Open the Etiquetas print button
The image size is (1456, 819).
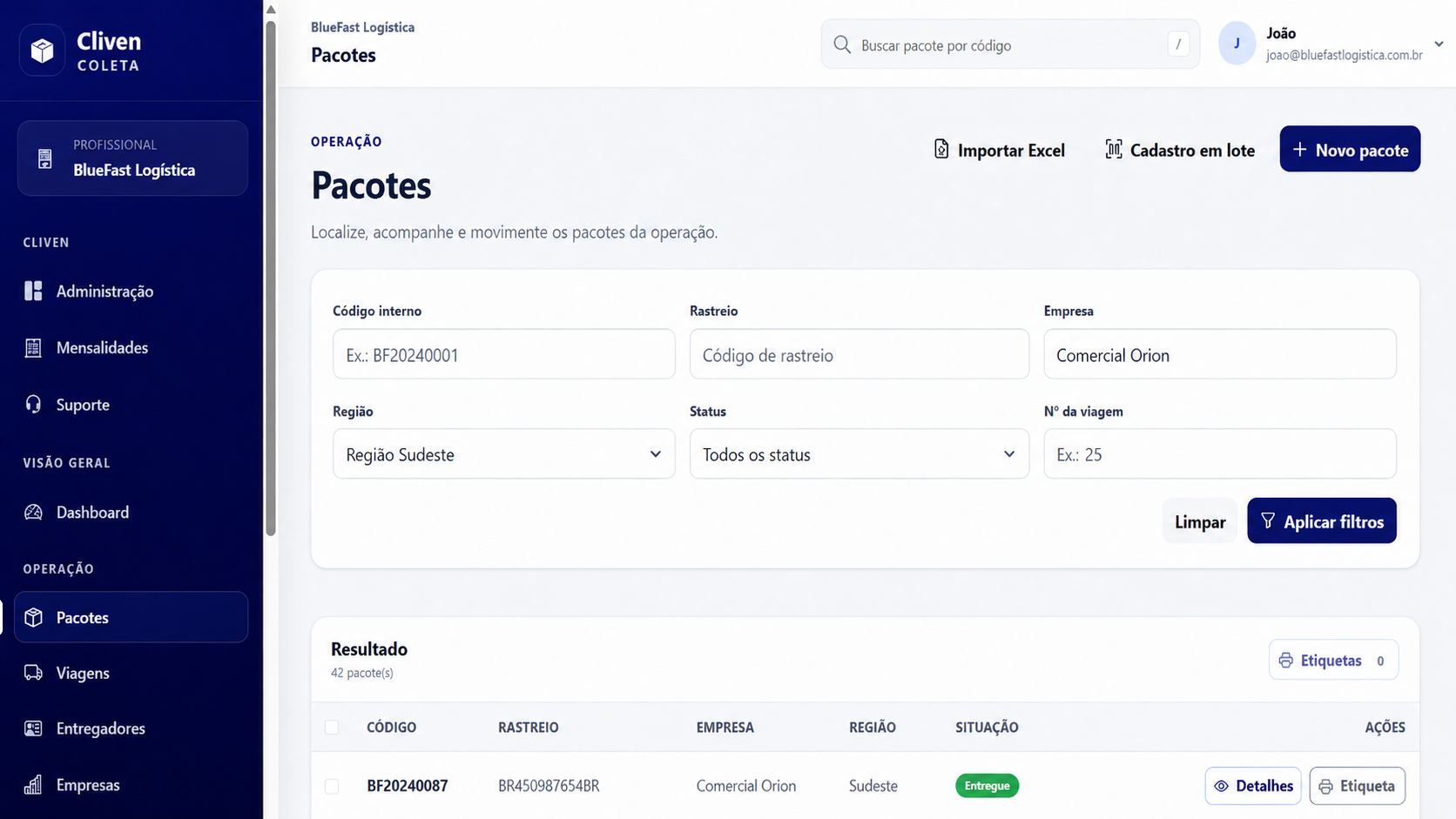pos(1333,661)
